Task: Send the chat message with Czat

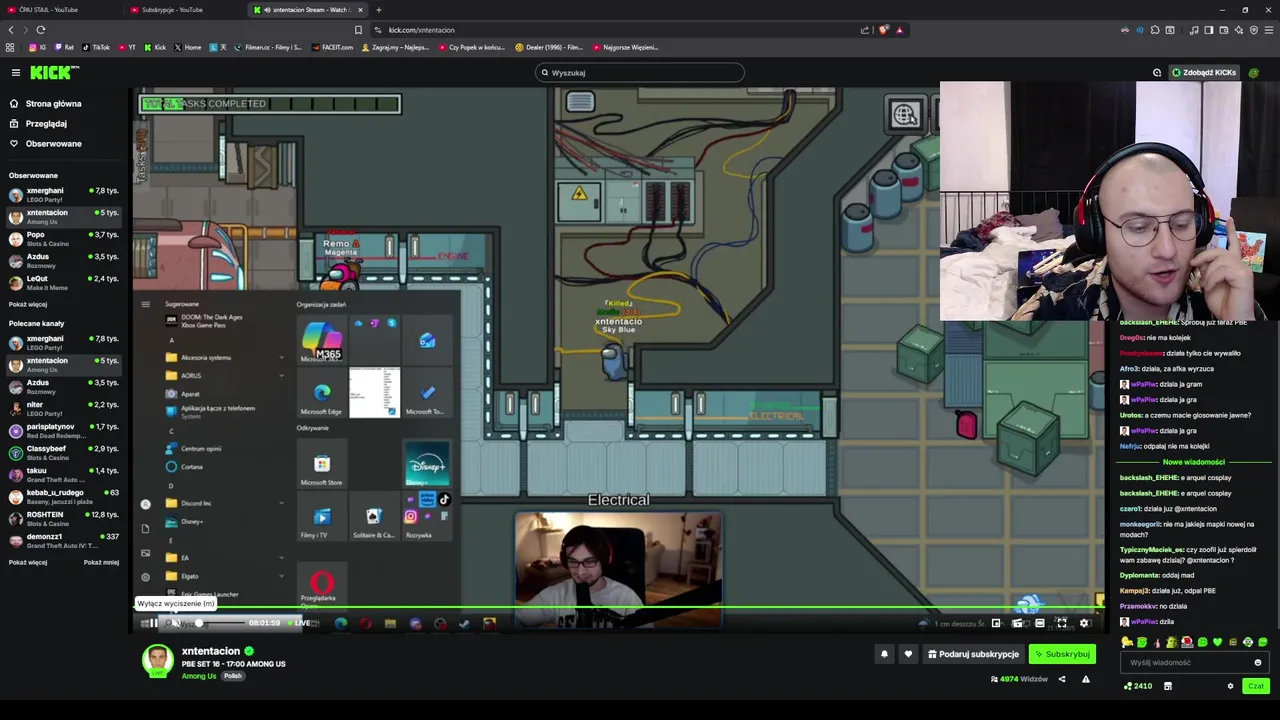Action: [1256, 686]
